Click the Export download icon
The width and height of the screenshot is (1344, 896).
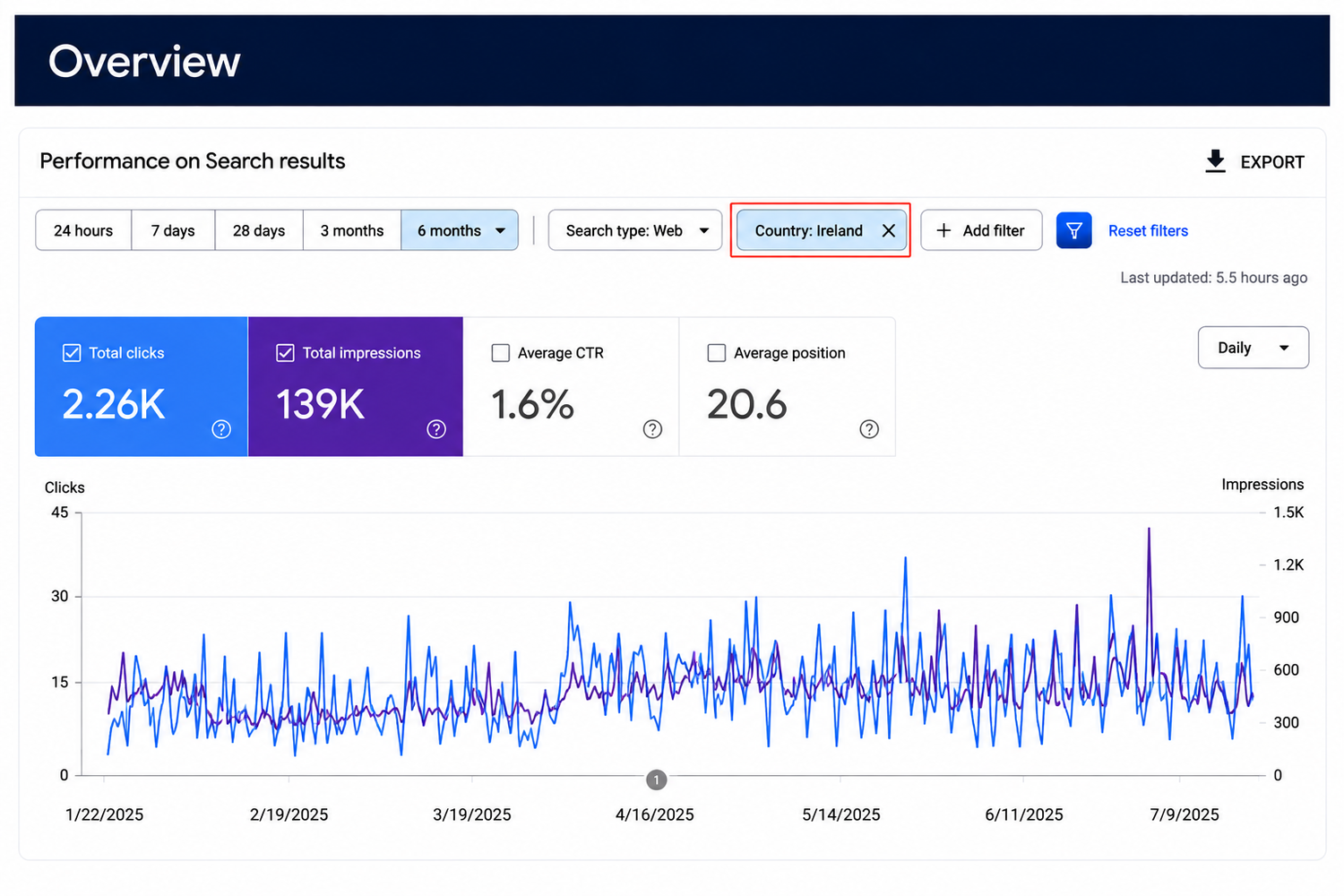[x=1215, y=161]
